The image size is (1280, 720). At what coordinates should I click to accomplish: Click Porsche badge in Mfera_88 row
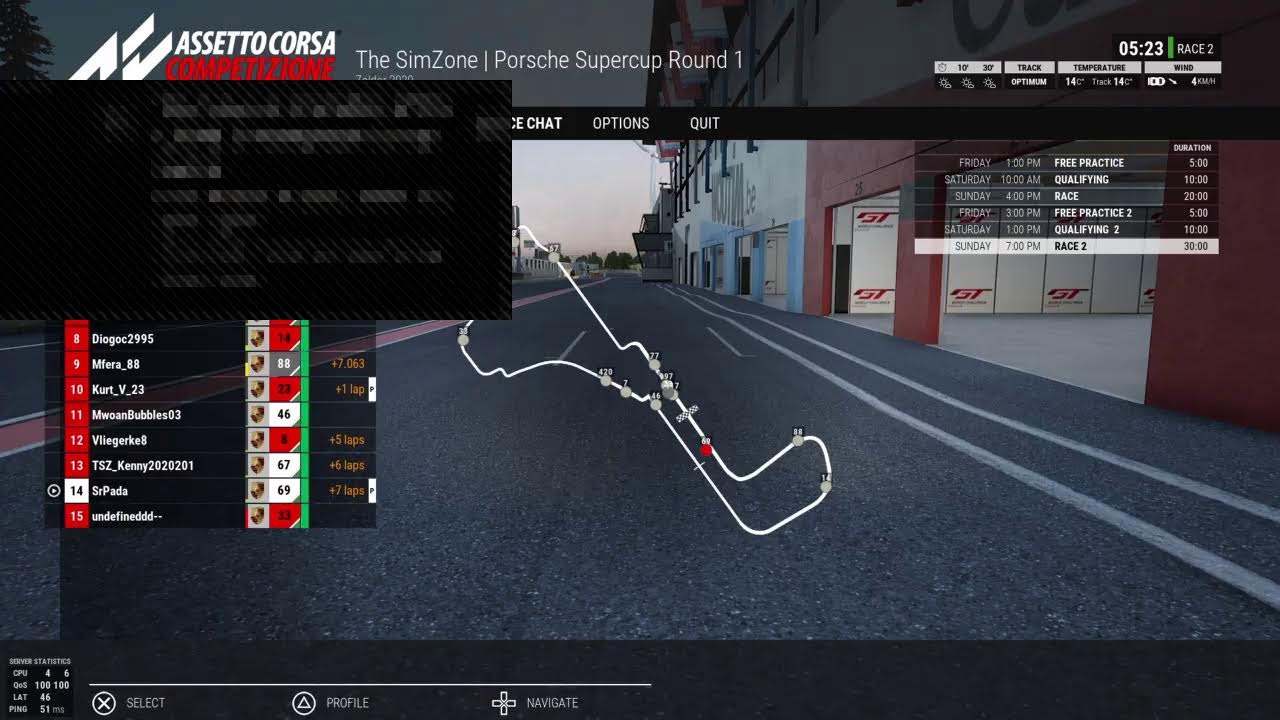257,364
